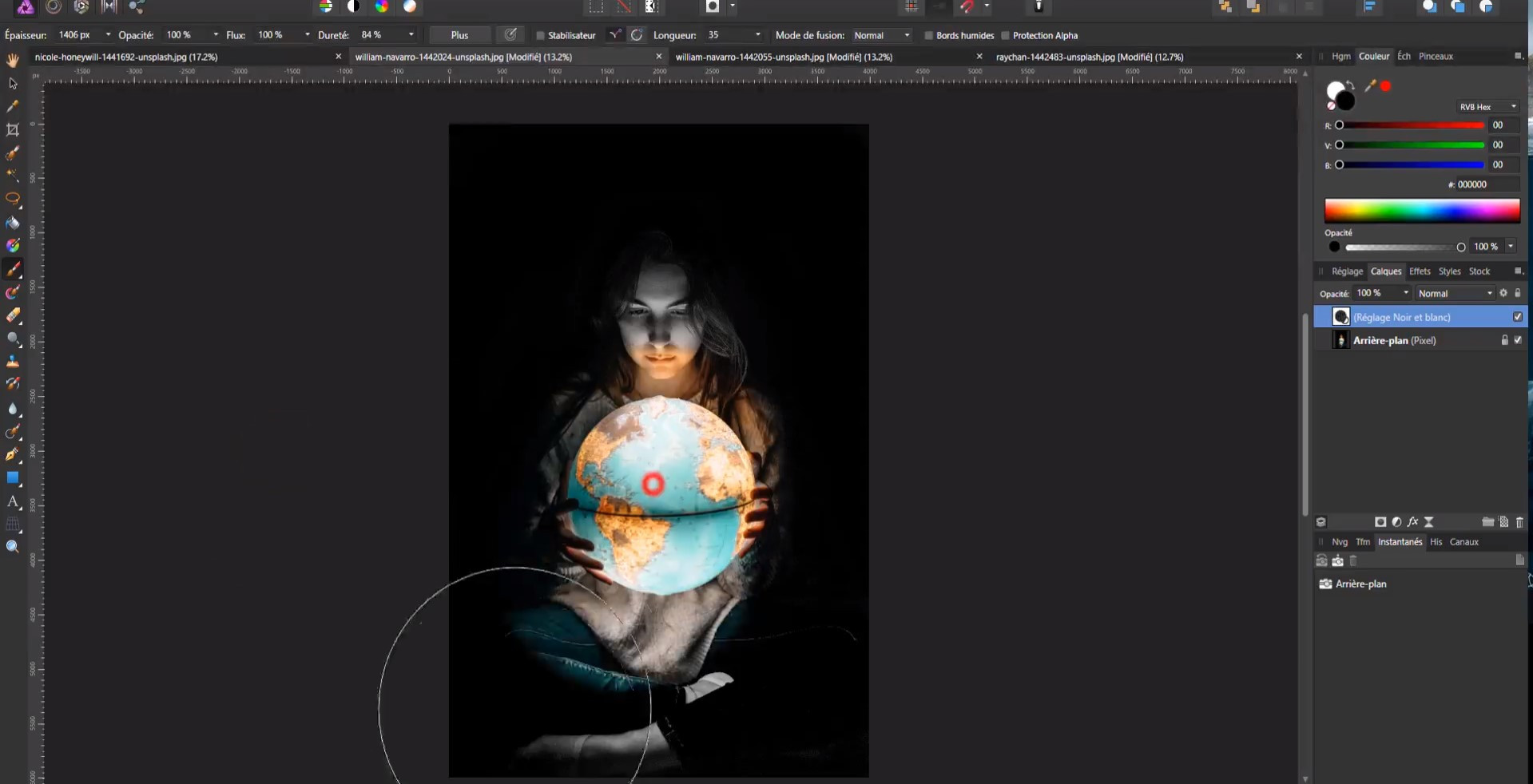Hide the Arrière-plan layer with its checkbox
This screenshot has height=784, width=1533.
[x=1518, y=340]
